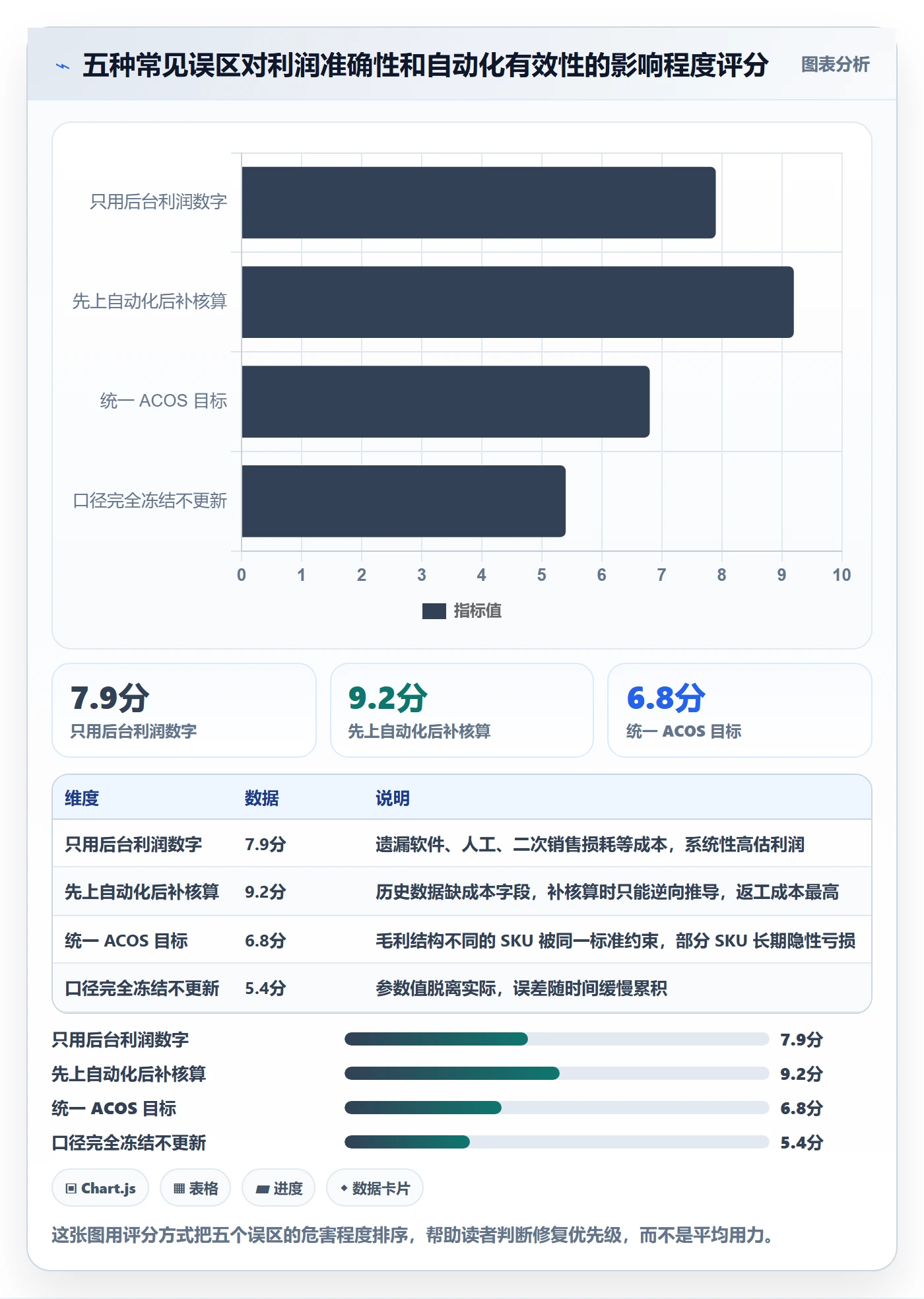This screenshot has height=1299, width=924.
Task: Click the 5.4分 value in the table
Action: click(265, 988)
